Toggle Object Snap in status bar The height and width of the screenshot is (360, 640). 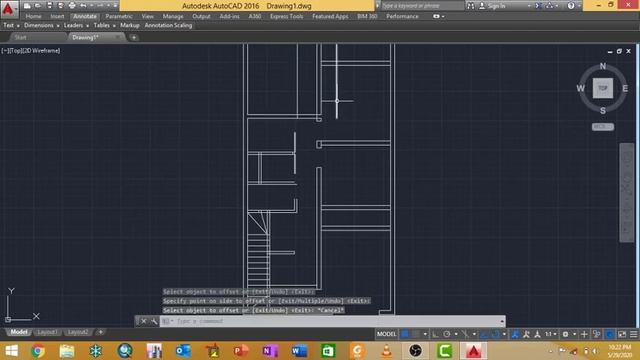point(495,334)
